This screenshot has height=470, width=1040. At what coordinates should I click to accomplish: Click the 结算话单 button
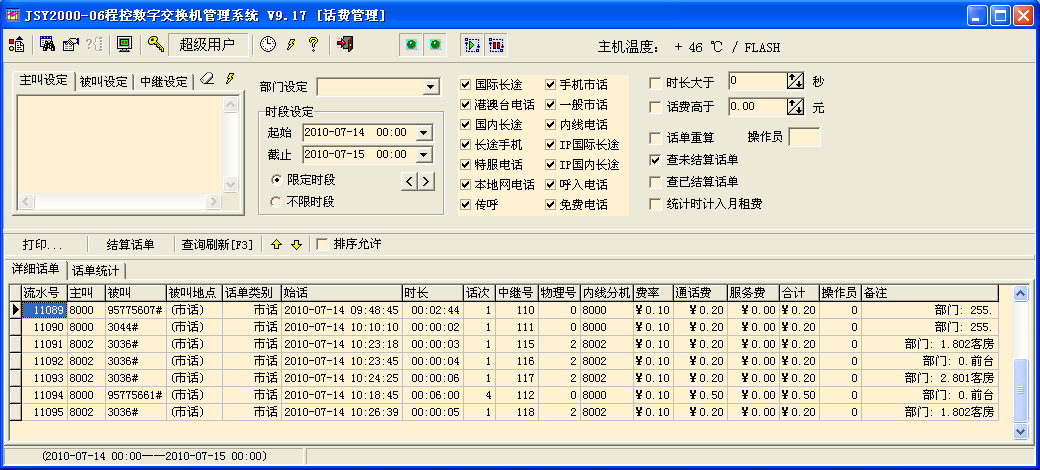click(x=130, y=244)
